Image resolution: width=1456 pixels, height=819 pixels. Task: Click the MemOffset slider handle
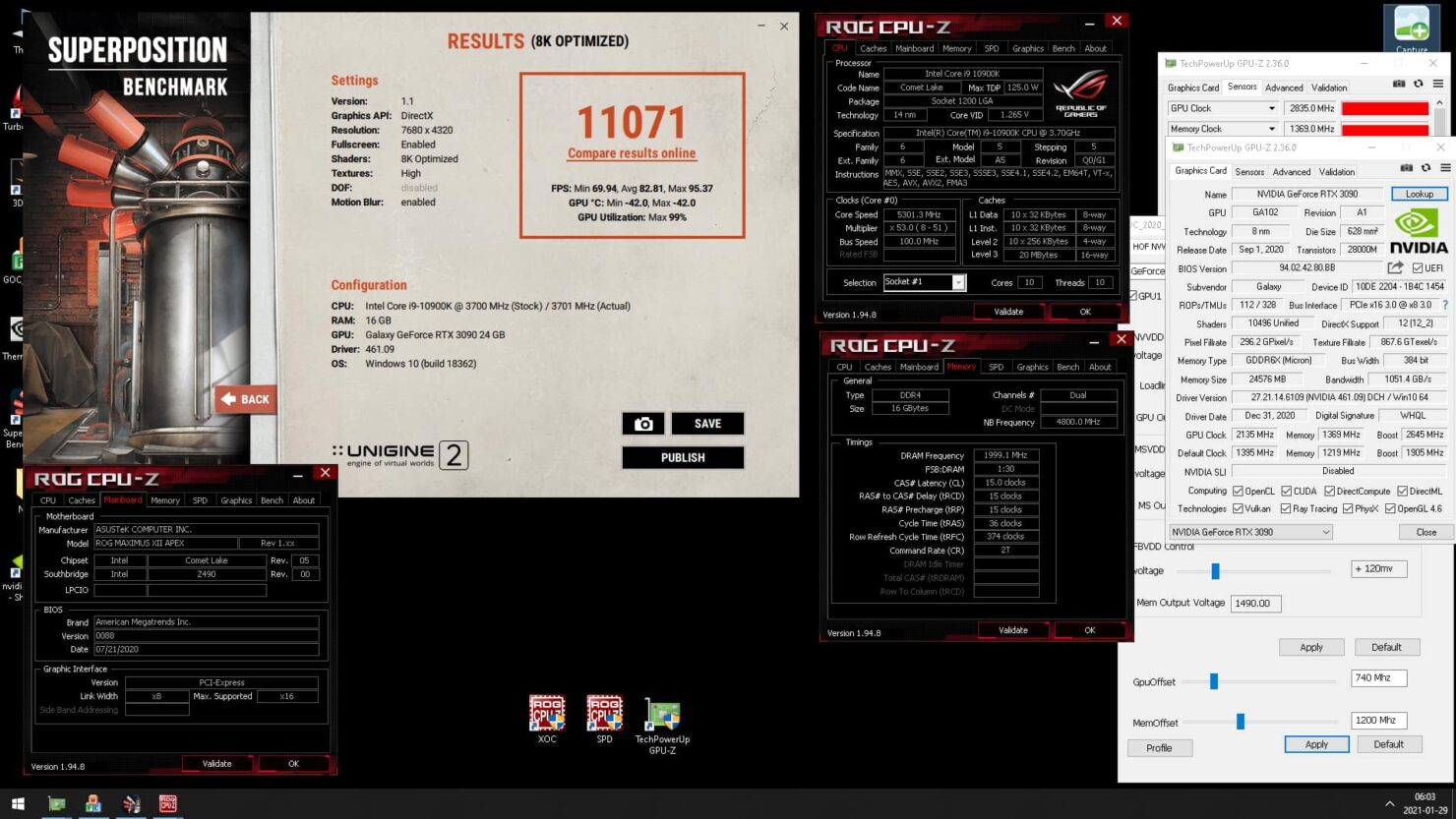(x=1241, y=722)
